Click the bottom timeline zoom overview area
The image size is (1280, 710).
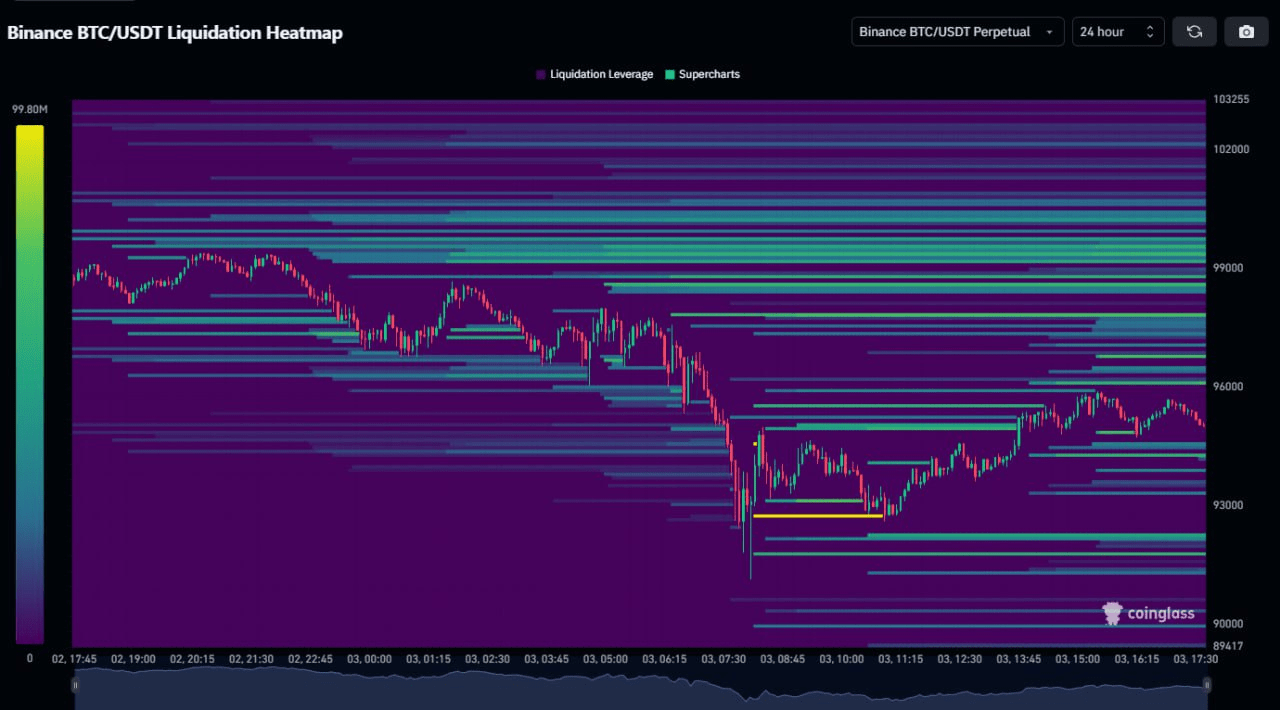click(x=641, y=689)
